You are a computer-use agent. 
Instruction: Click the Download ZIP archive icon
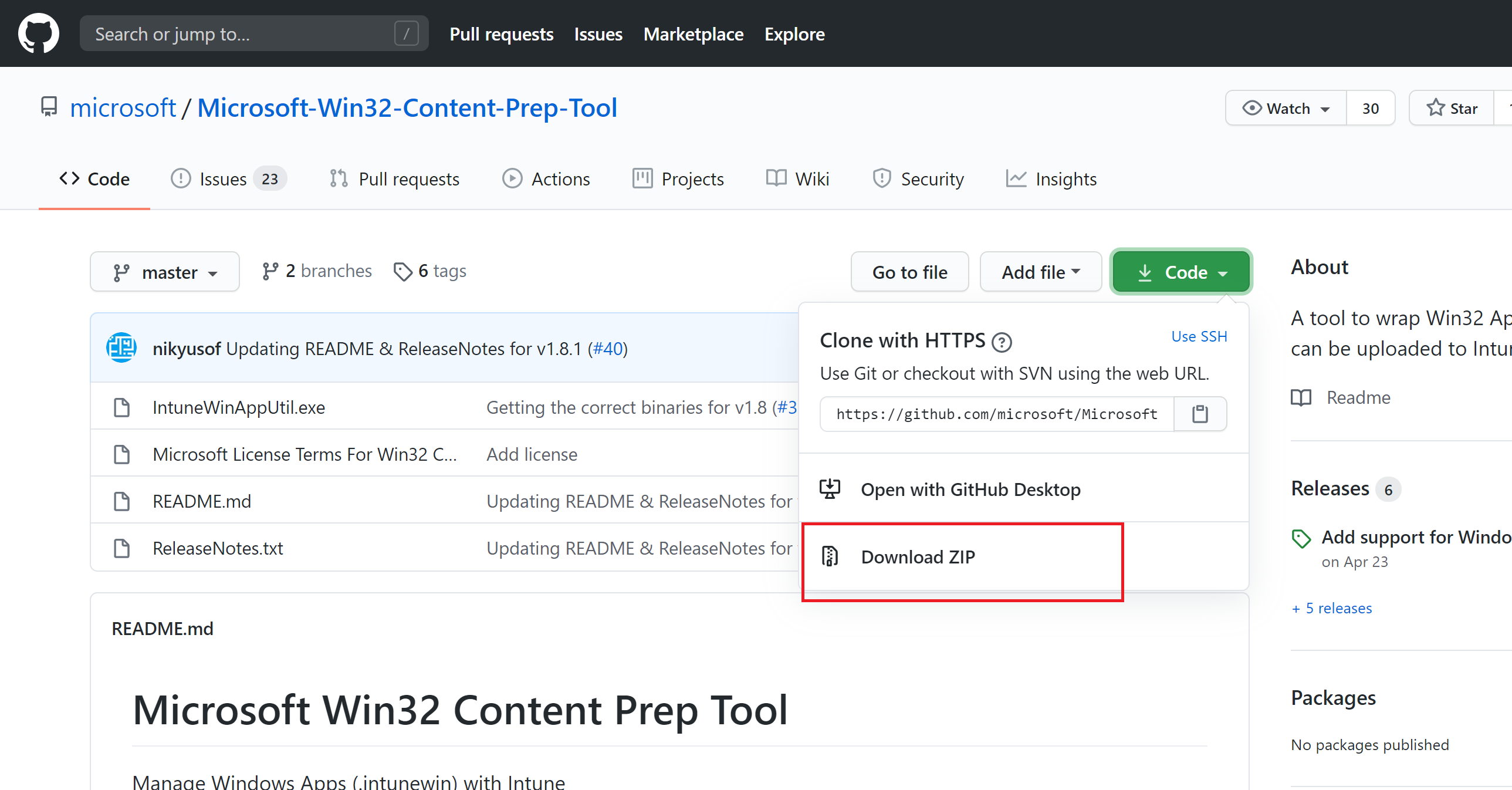(x=830, y=556)
